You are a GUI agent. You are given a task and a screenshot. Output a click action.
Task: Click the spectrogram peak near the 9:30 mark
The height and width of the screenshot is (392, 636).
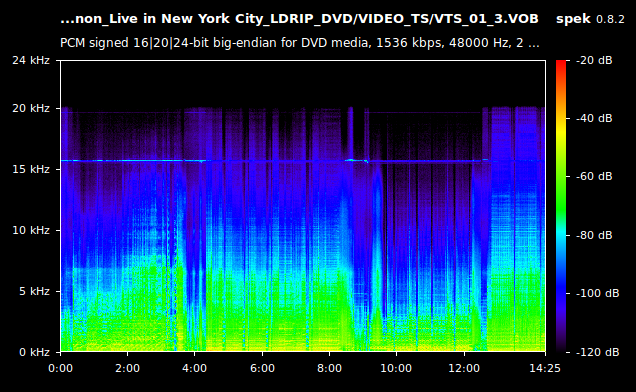[x=378, y=260]
